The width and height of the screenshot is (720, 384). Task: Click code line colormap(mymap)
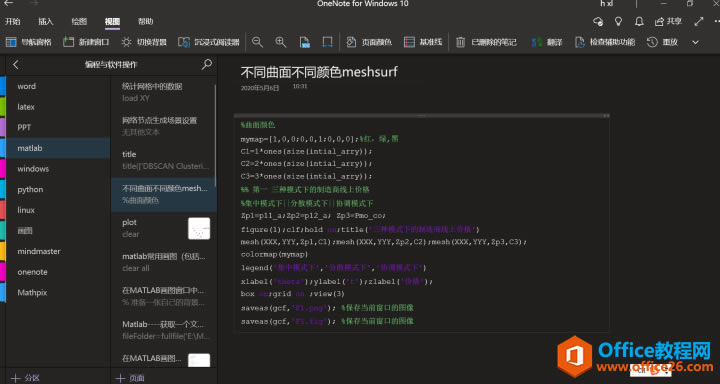(274, 254)
